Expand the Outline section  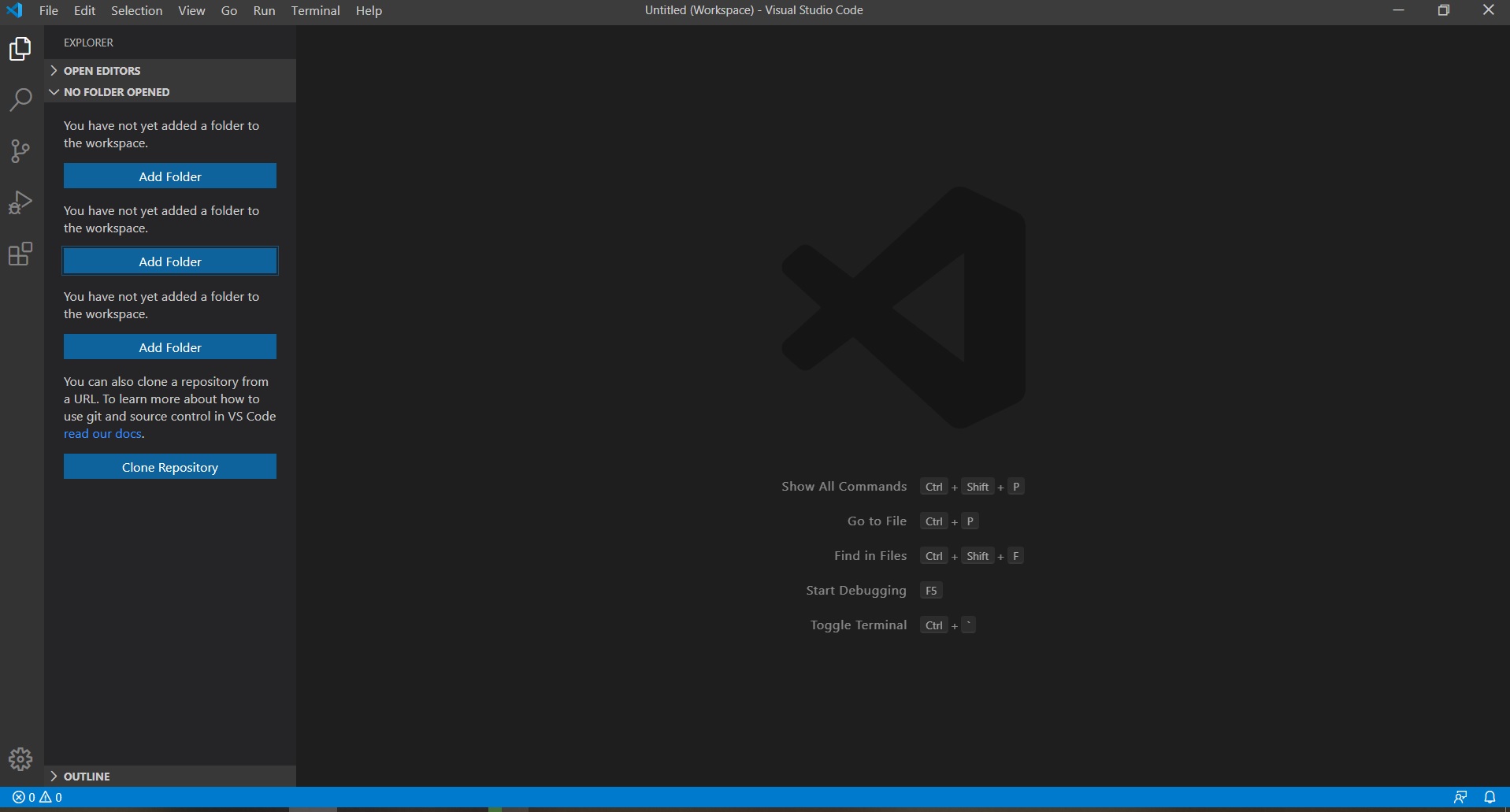click(x=87, y=776)
